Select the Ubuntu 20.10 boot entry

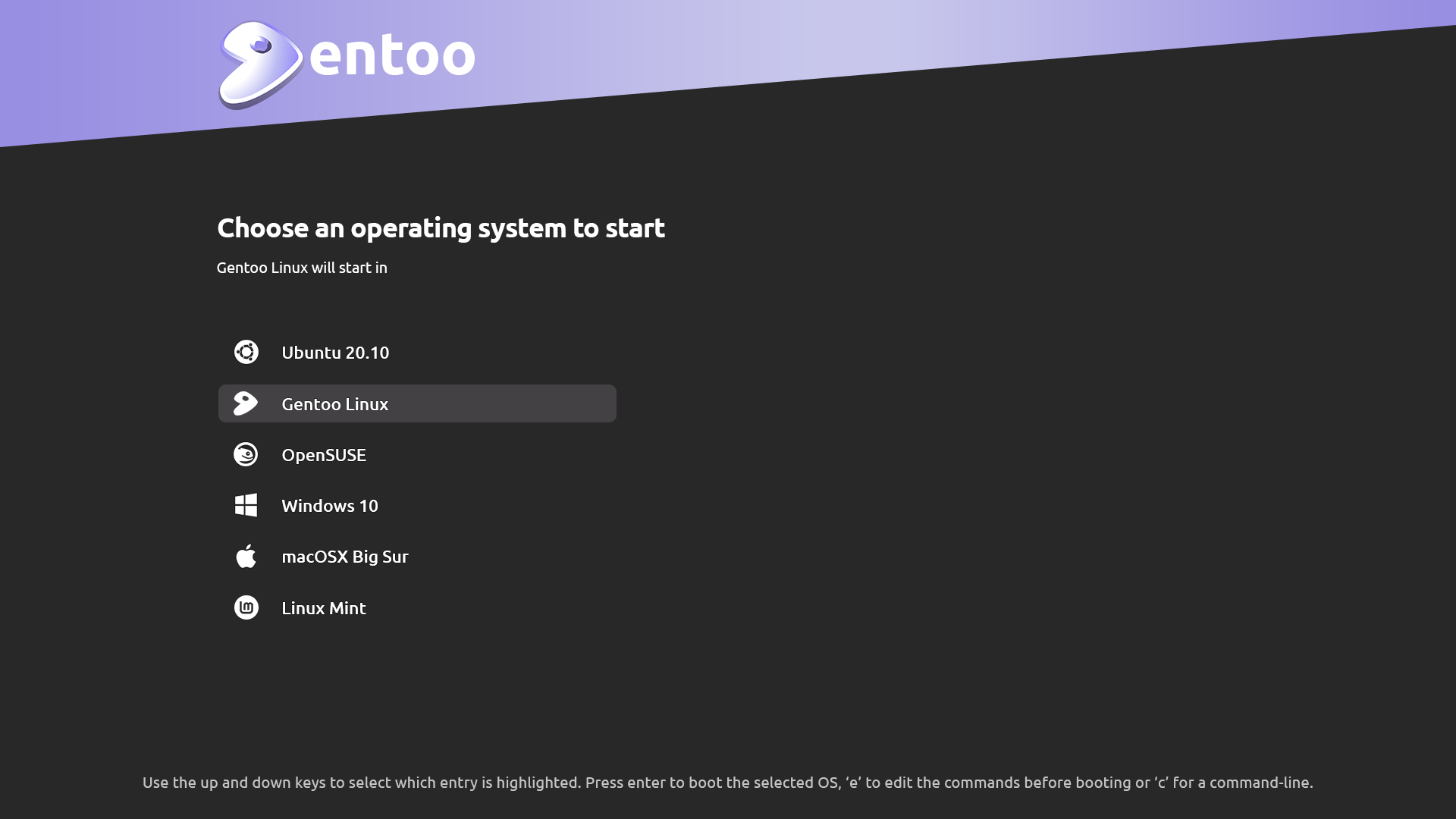[x=417, y=353]
